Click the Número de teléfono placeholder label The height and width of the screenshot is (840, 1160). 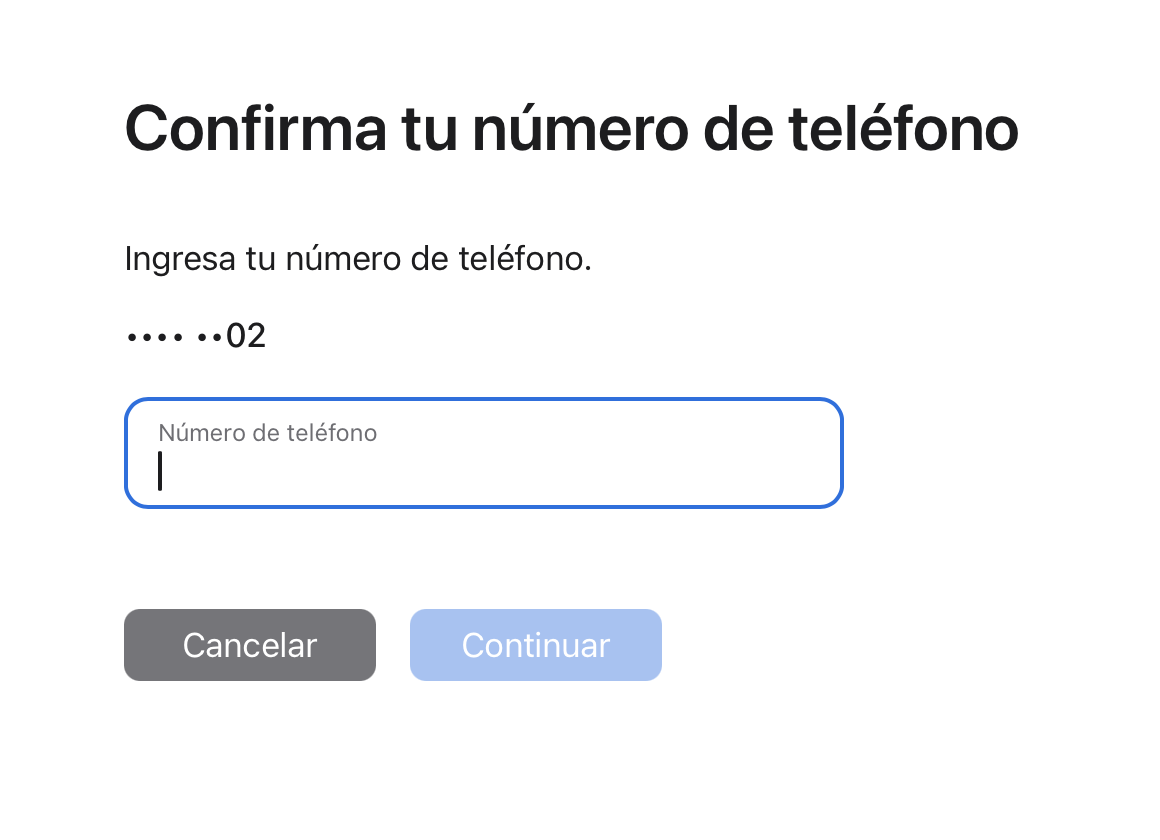267,433
